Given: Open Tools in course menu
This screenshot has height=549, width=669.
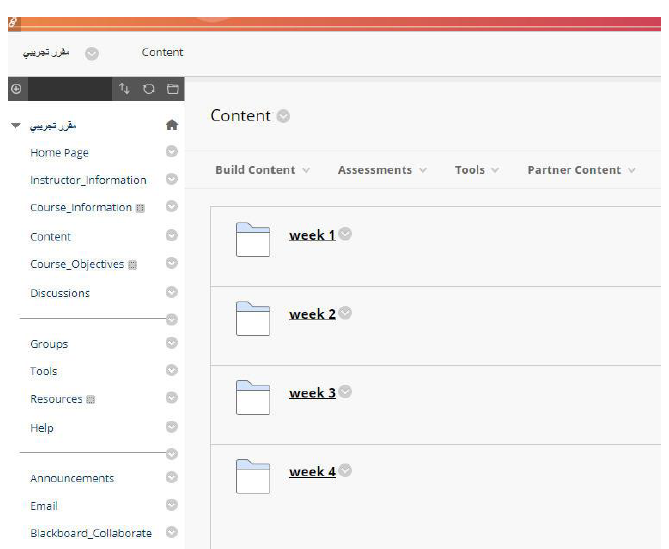Looking at the screenshot, I should 44,371.
